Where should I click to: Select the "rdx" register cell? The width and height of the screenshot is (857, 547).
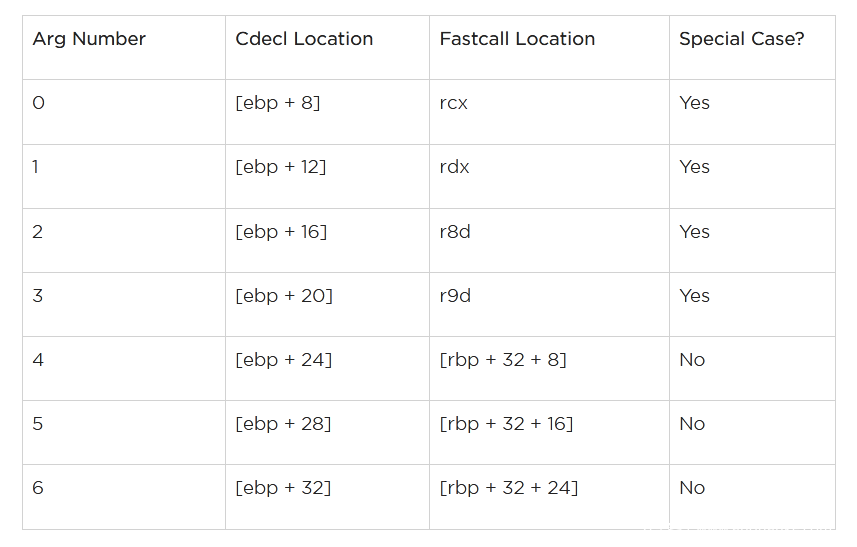[454, 167]
